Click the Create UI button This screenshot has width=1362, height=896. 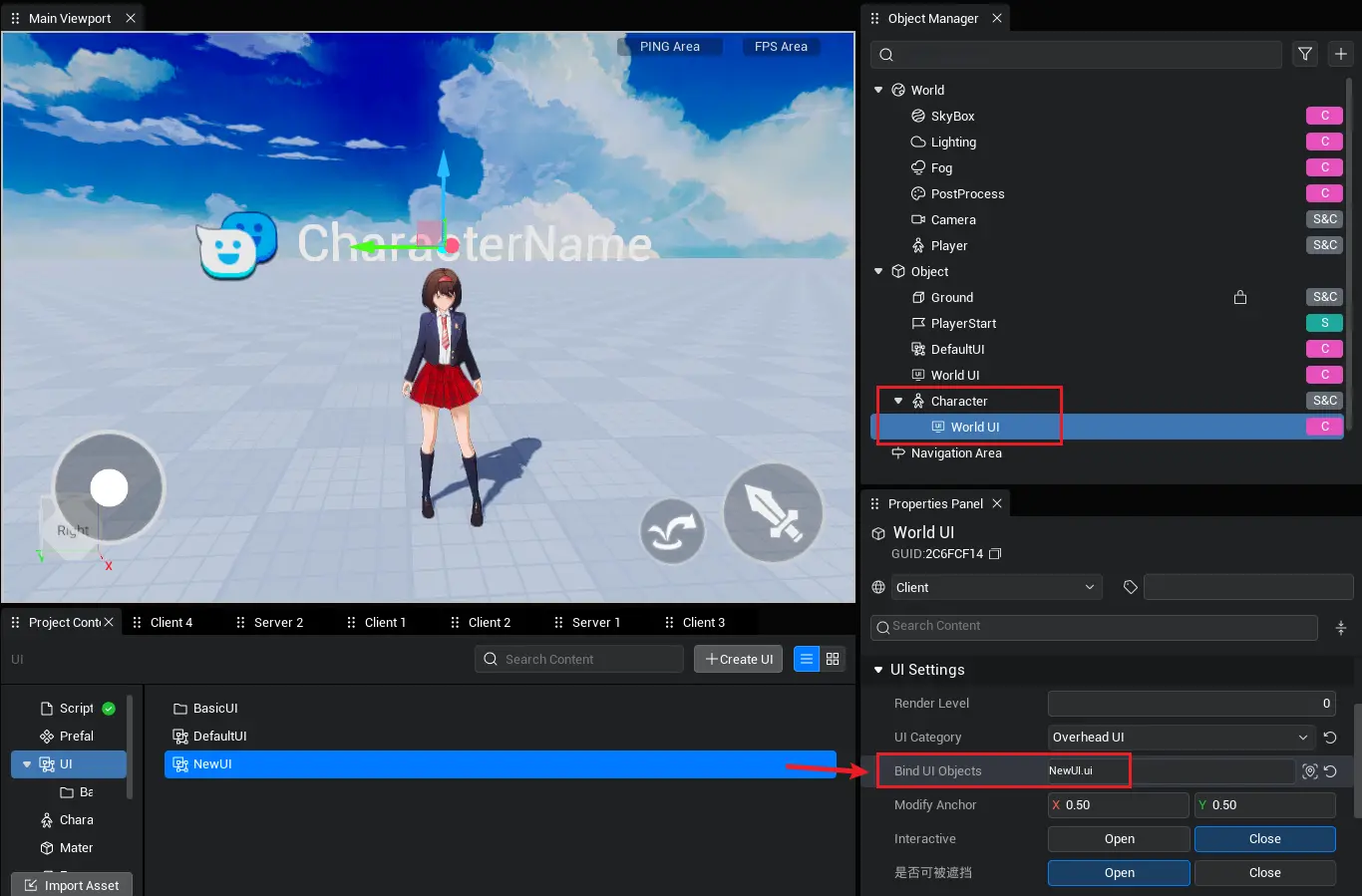point(739,660)
